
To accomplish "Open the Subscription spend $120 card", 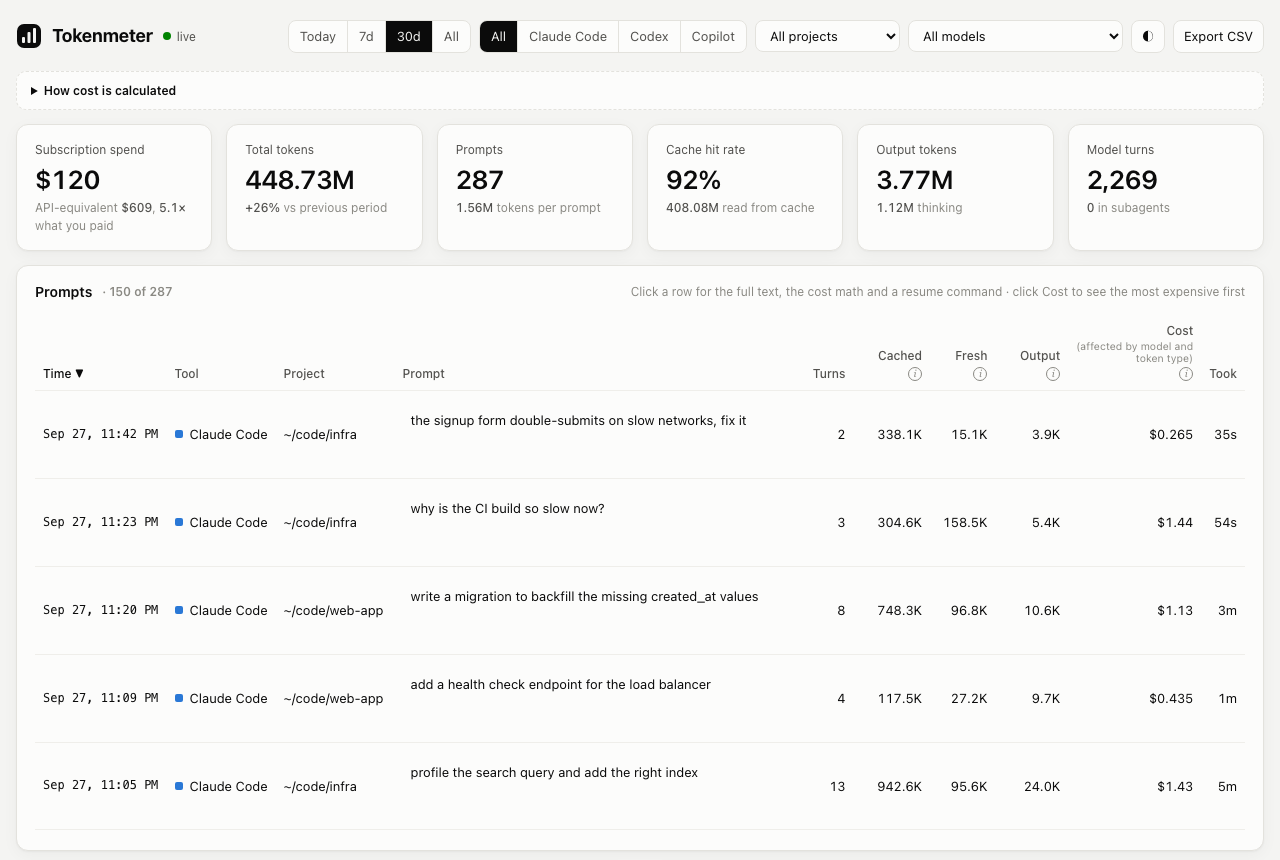I will pyautogui.click(x=114, y=187).
